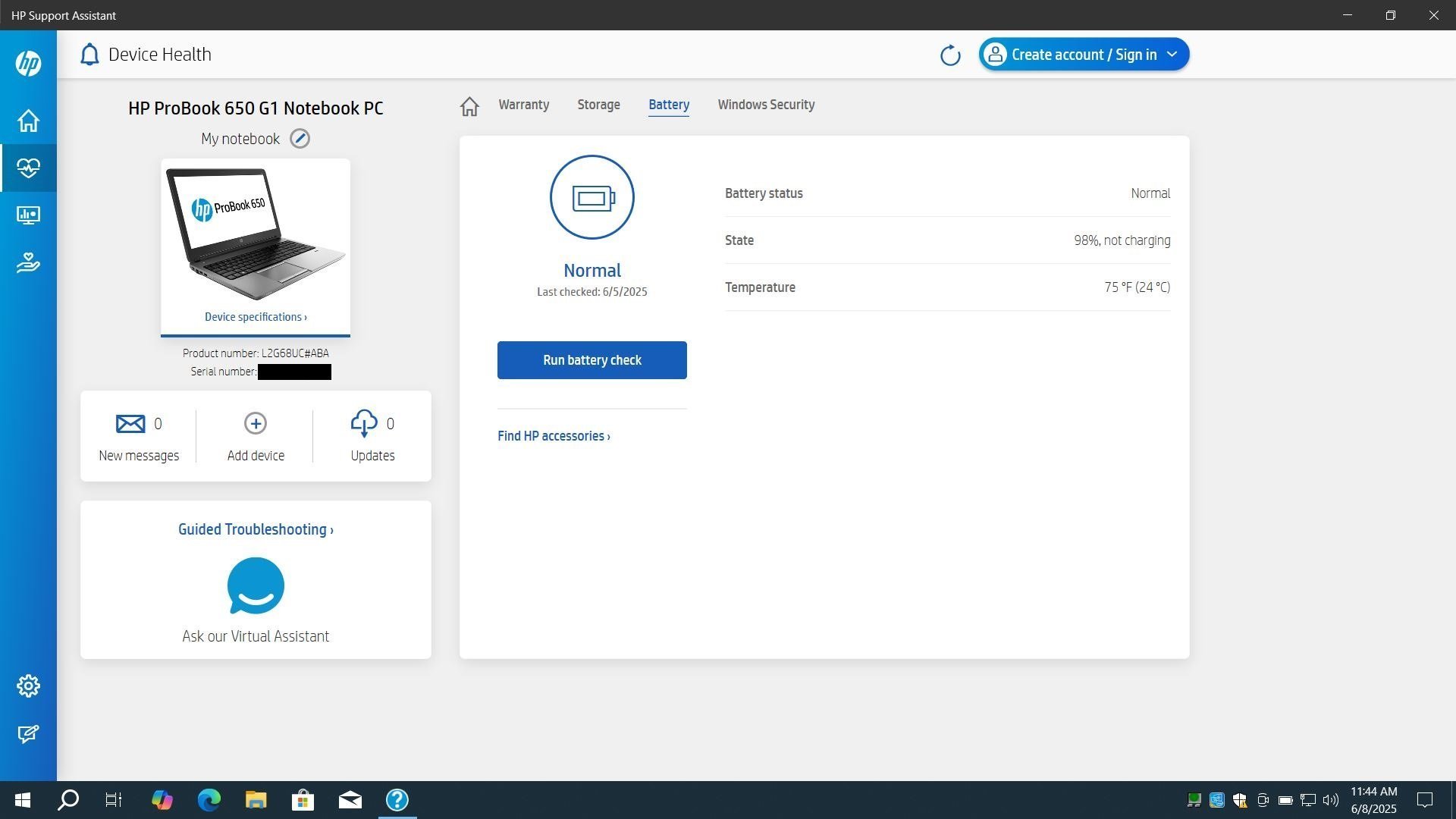Click the Device Health header title
This screenshot has width=1456, height=819.
pyautogui.click(x=160, y=55)
